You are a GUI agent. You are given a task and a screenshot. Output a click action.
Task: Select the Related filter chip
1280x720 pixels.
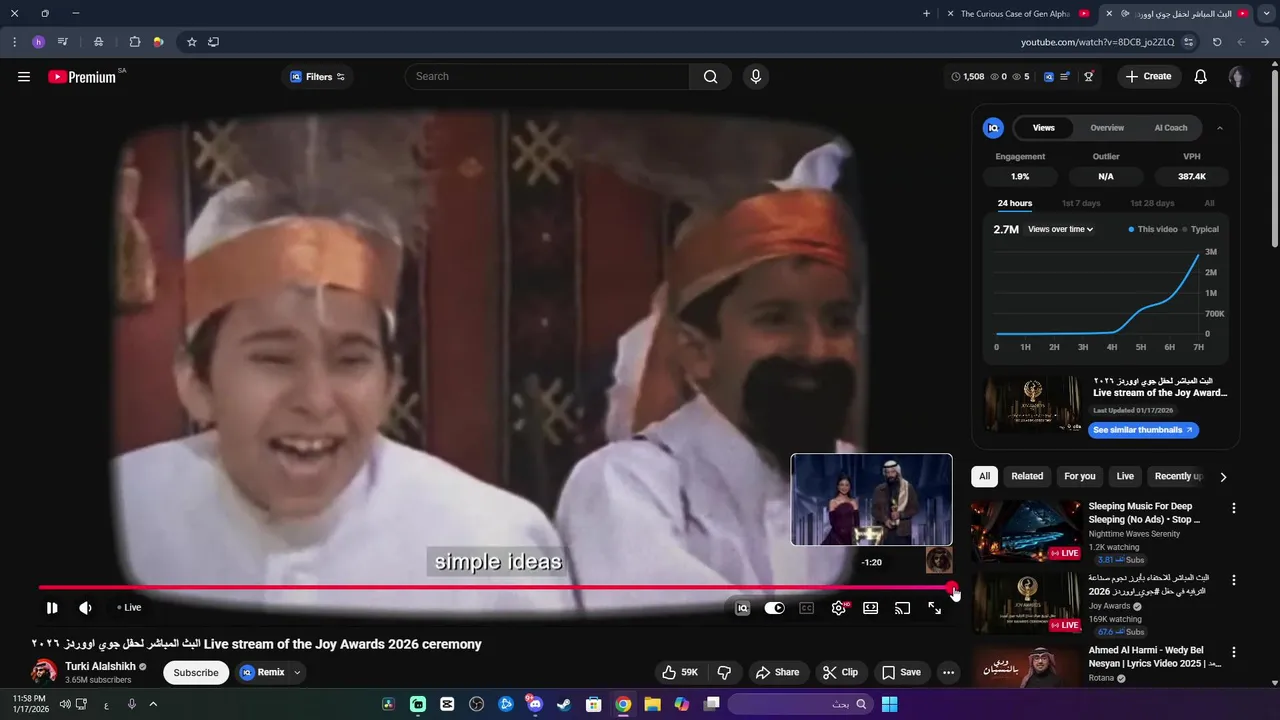click(x=1027, y=477)
